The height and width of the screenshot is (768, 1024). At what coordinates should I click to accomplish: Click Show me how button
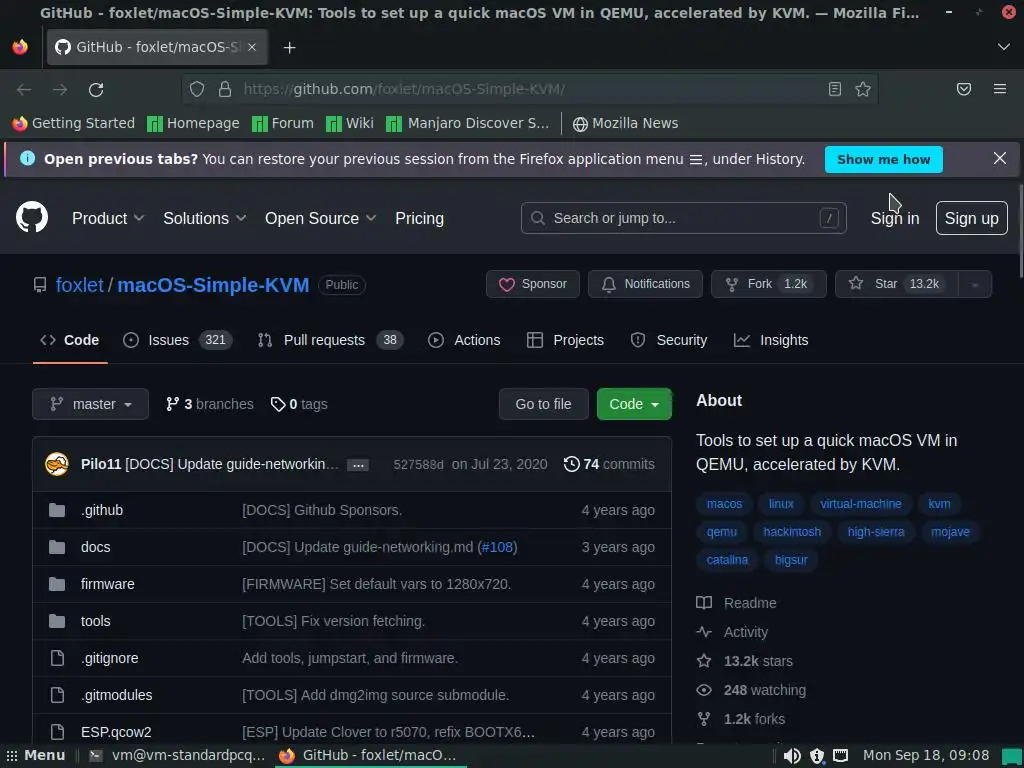(883, 159)
